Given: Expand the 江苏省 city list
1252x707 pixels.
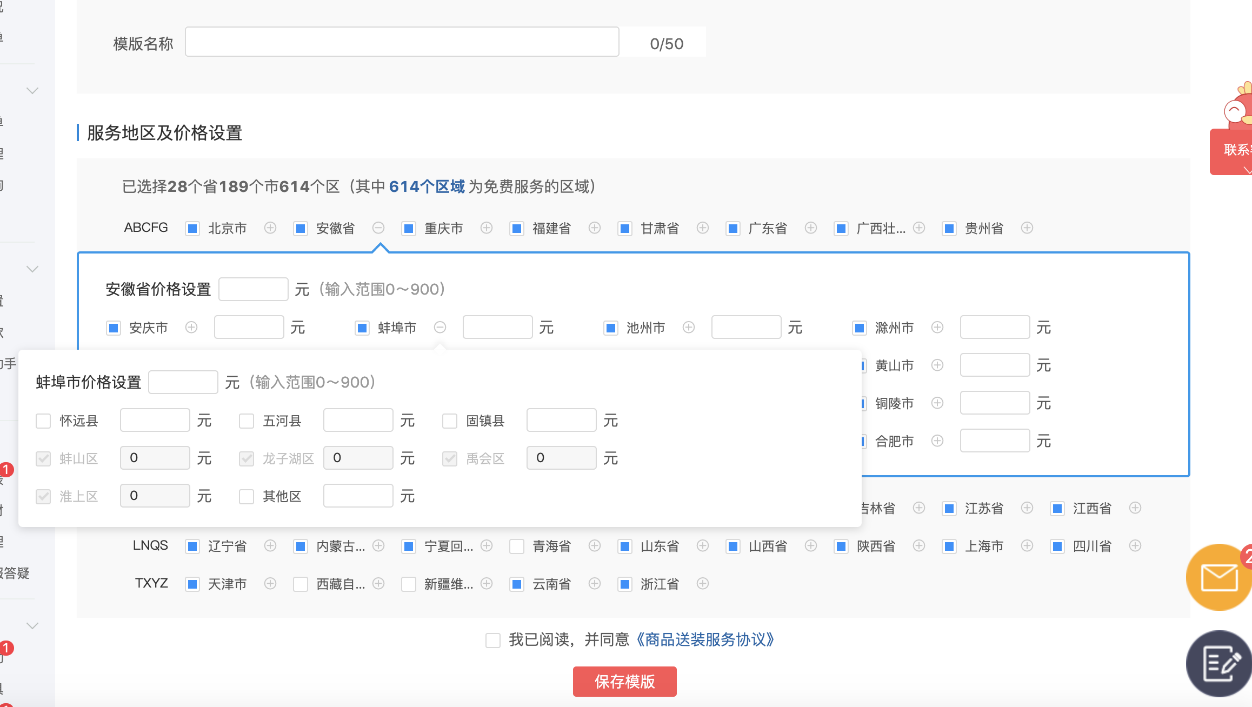Looking at the screenshot, I should tap(1026, 508).
